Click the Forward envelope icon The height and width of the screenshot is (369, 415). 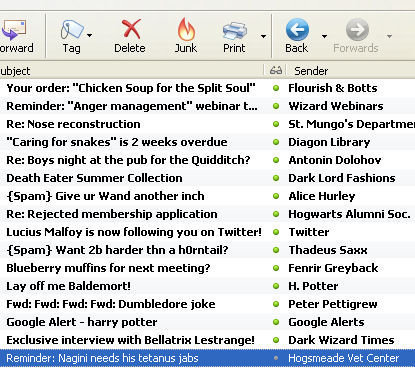[x=13, y=30]
